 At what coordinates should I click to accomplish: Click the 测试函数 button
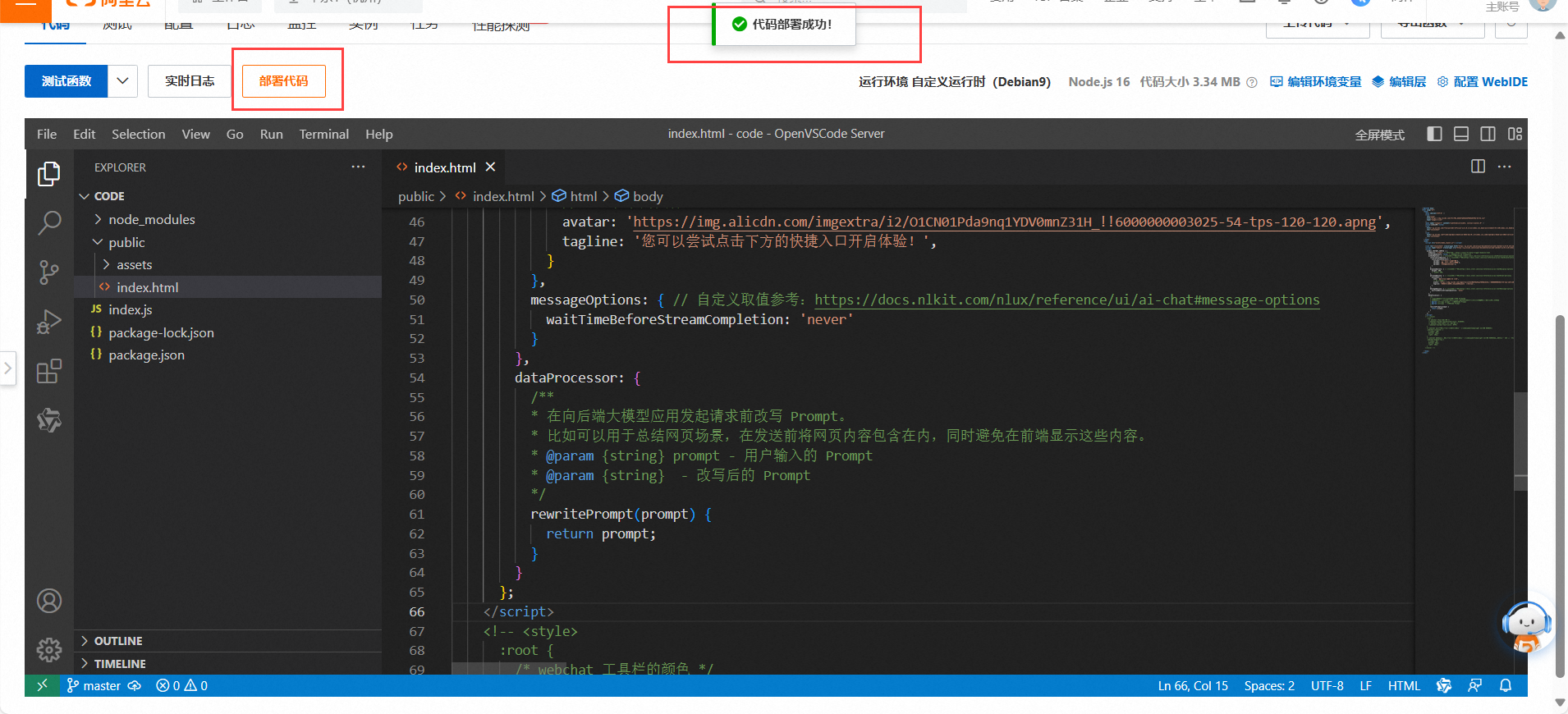coord(66,81)
